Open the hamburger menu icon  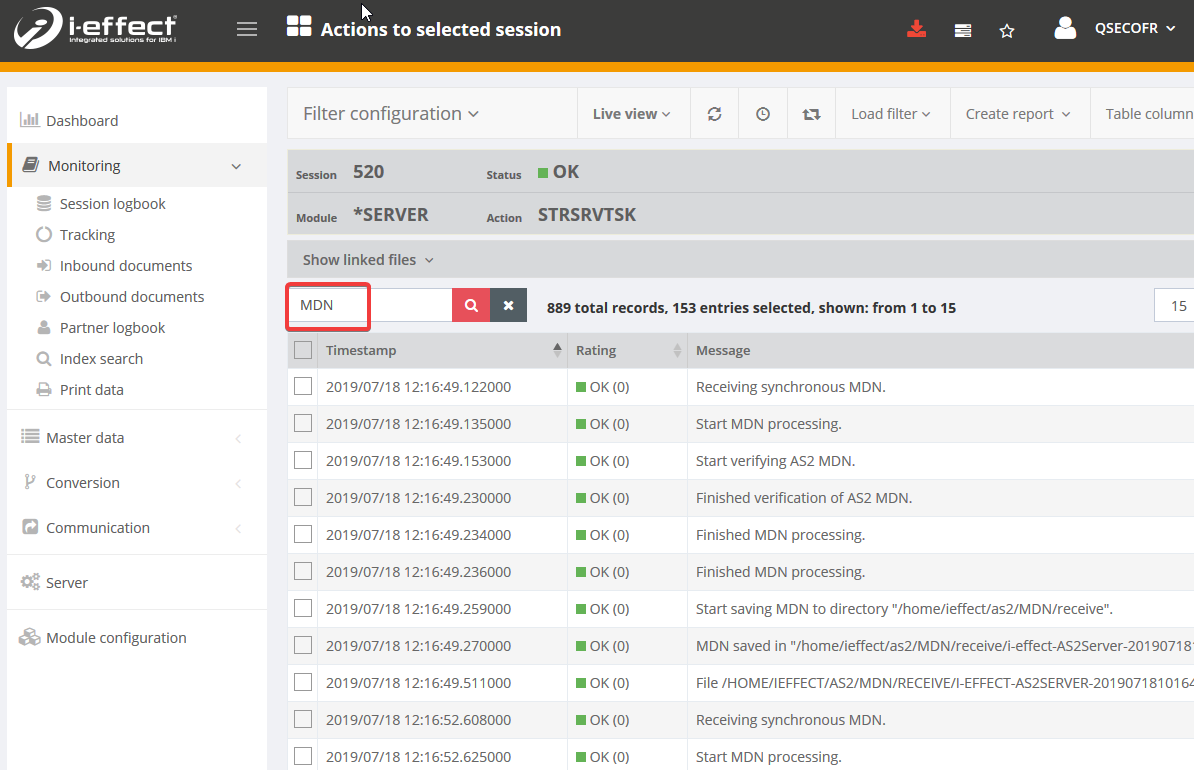(247, 29)
